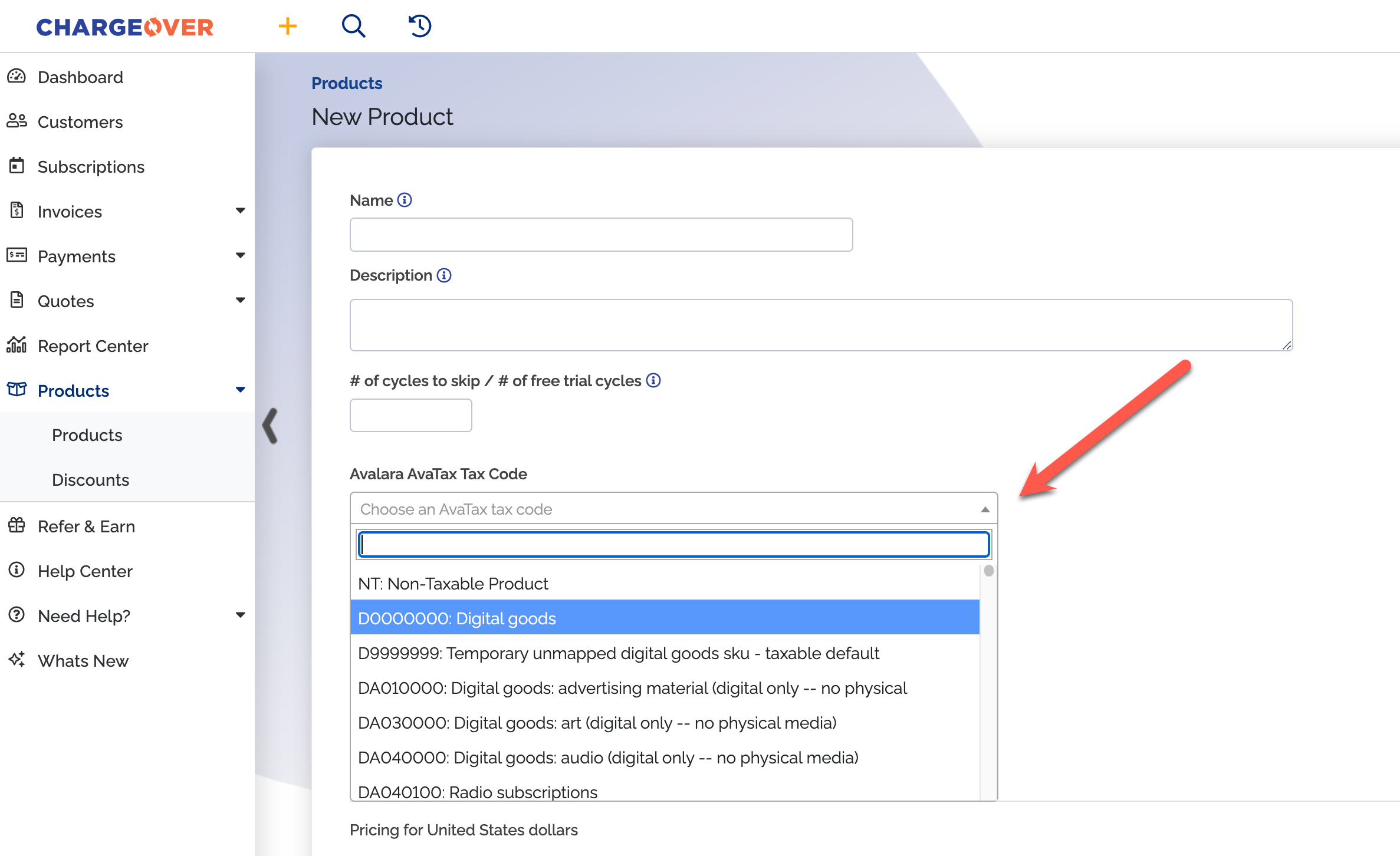Collapse the sidebar with the chevron
Image resolution: width=1400 pixels, height=856 pixels.
(270, 425)
